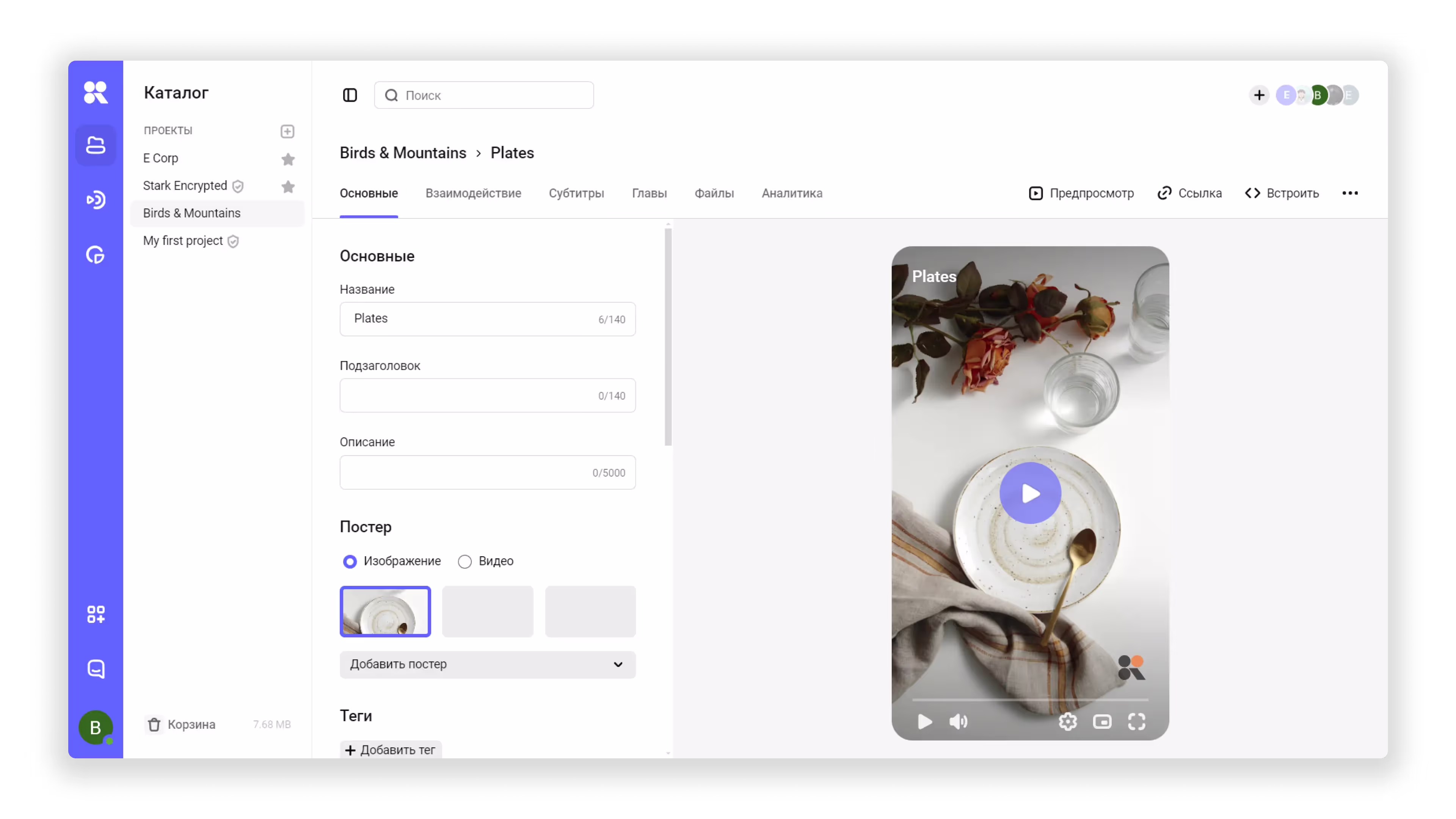
Task: Add a new project with the plus icon
Action: click(287, 131)
